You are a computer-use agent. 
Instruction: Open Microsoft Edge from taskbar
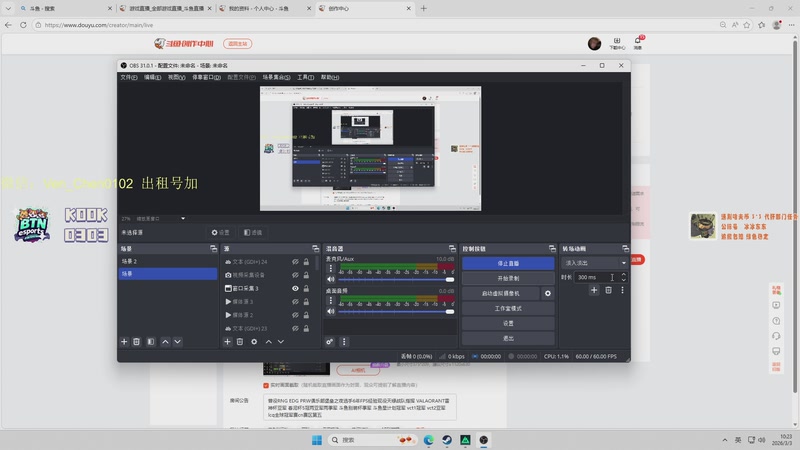pyautogui.click(x=429, y=440)
